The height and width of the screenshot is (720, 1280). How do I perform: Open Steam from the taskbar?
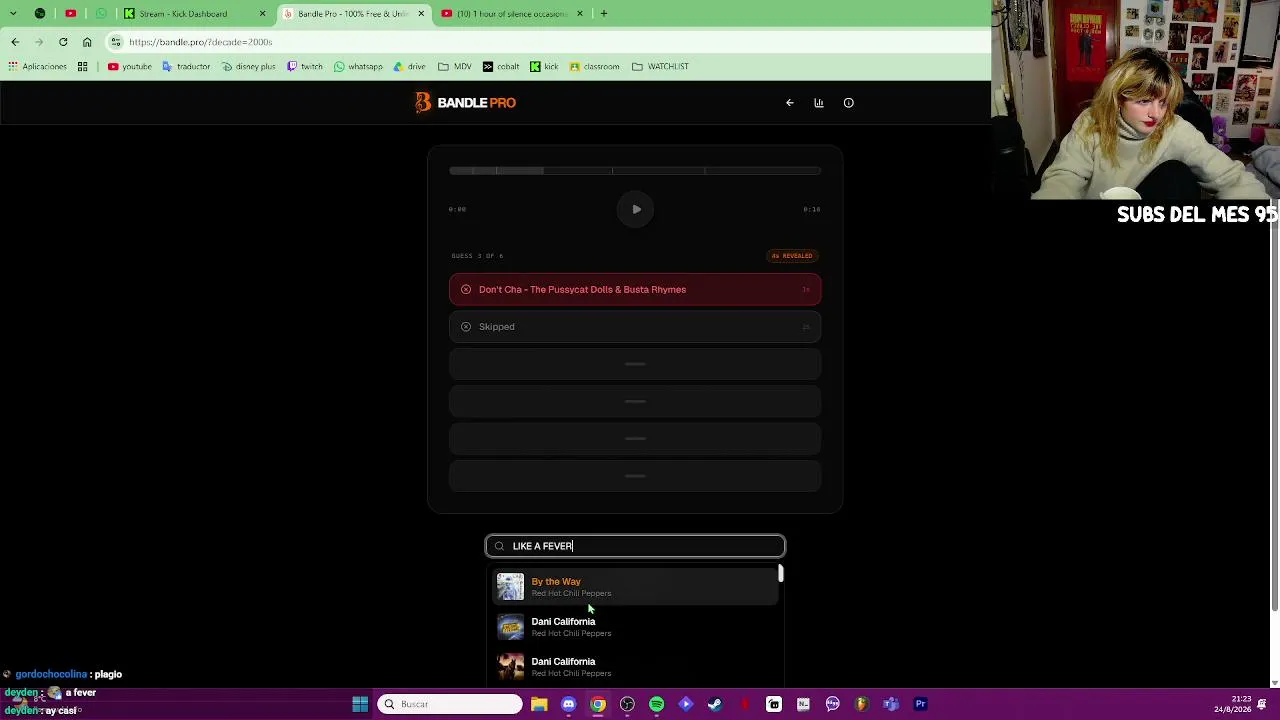[715, 704]
